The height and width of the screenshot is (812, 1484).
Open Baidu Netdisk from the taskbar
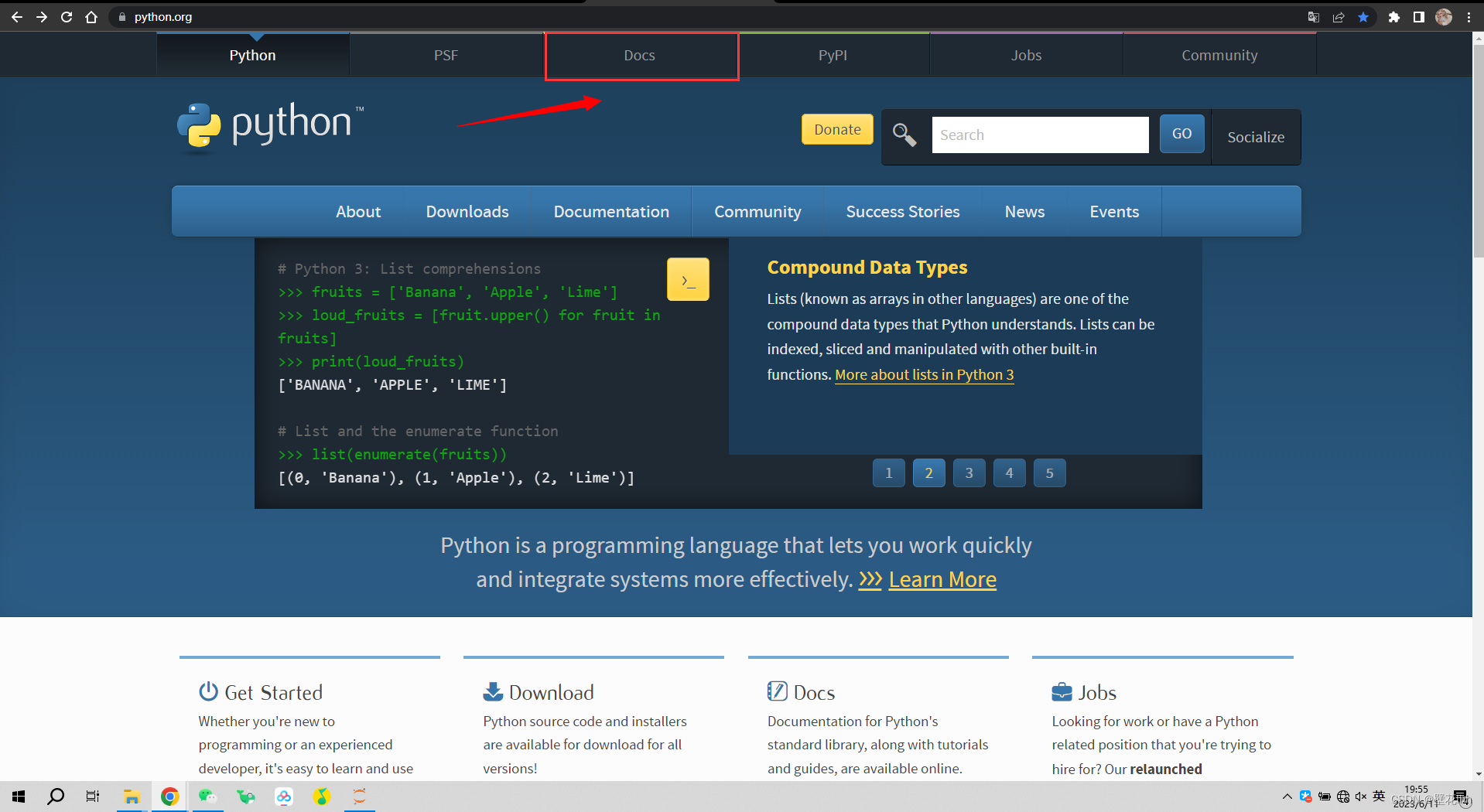[284, 797]
